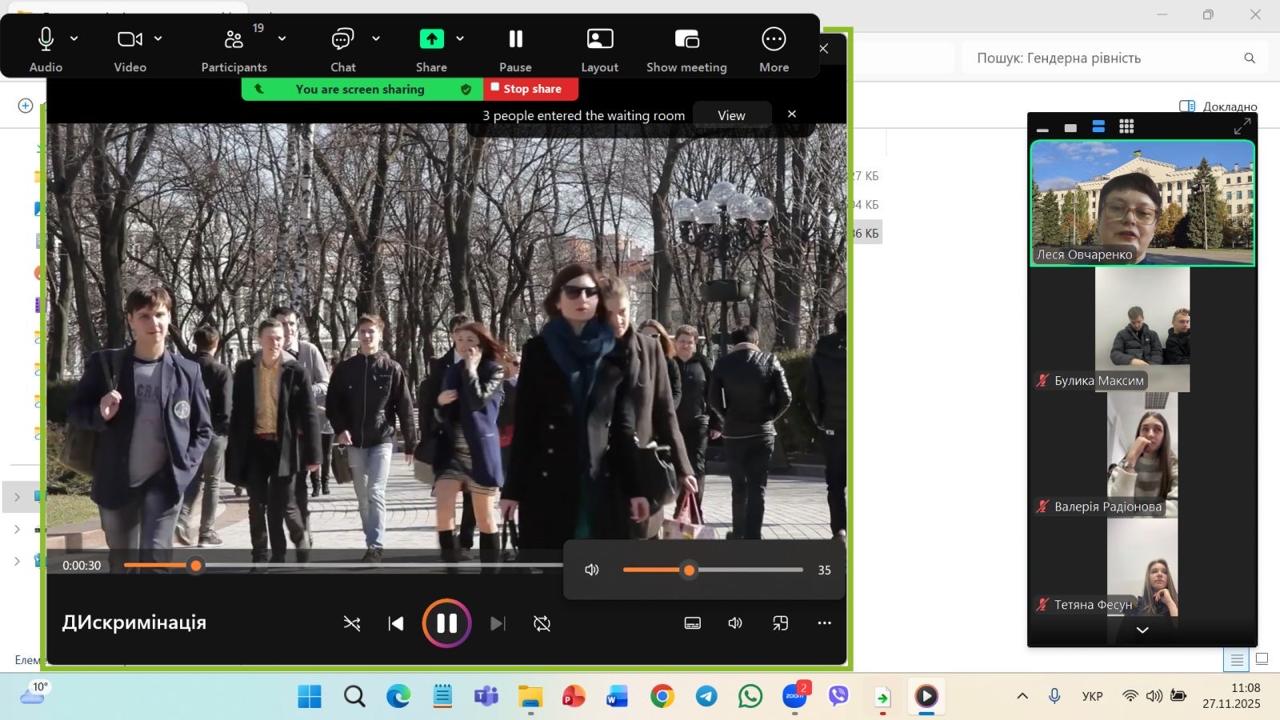Expand the Video options arrow
1280x720 pixels.
pos(158,39)
